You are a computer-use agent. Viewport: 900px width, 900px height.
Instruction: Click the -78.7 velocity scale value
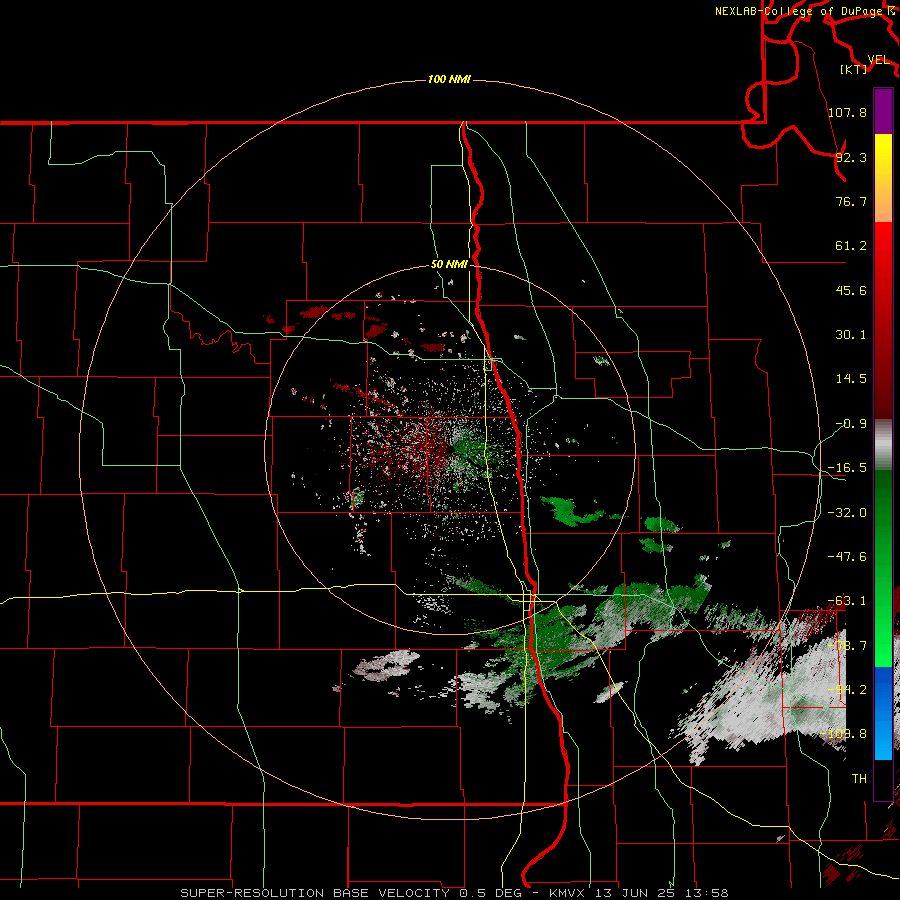(x=847, y=646)
